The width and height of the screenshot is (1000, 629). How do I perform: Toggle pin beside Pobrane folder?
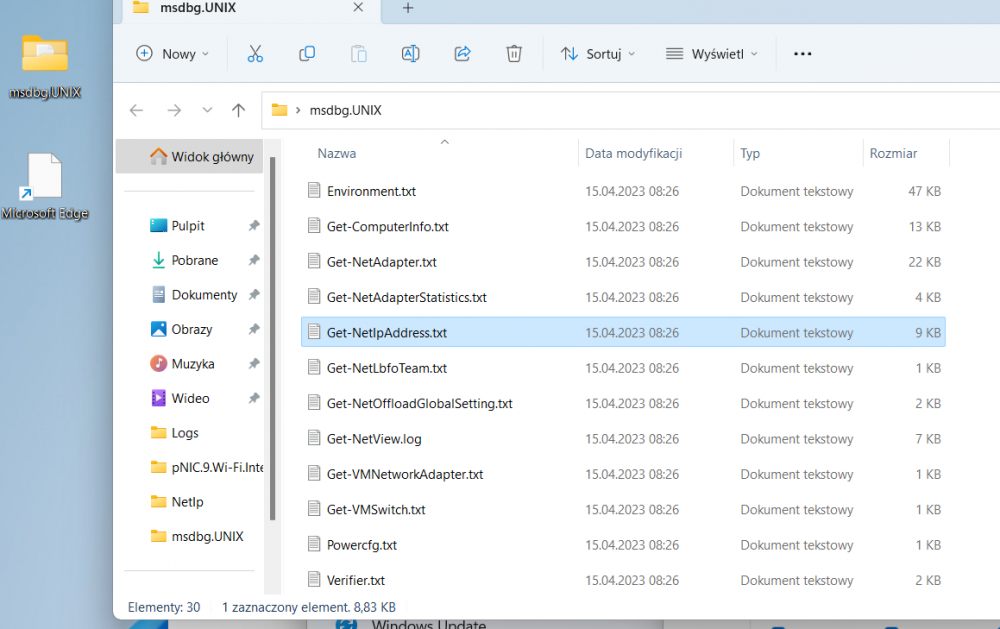click(254, 260)
